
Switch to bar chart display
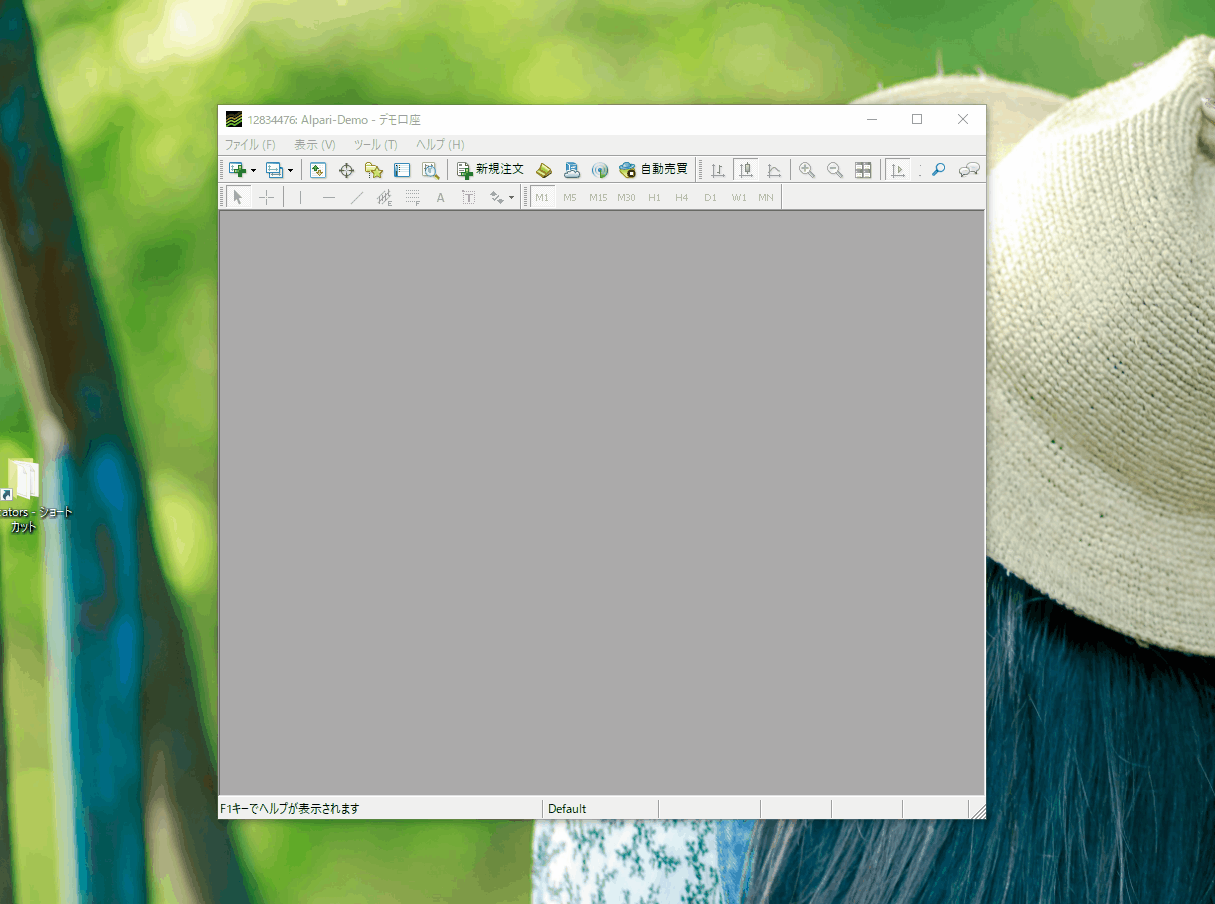(x=718, y=170)
